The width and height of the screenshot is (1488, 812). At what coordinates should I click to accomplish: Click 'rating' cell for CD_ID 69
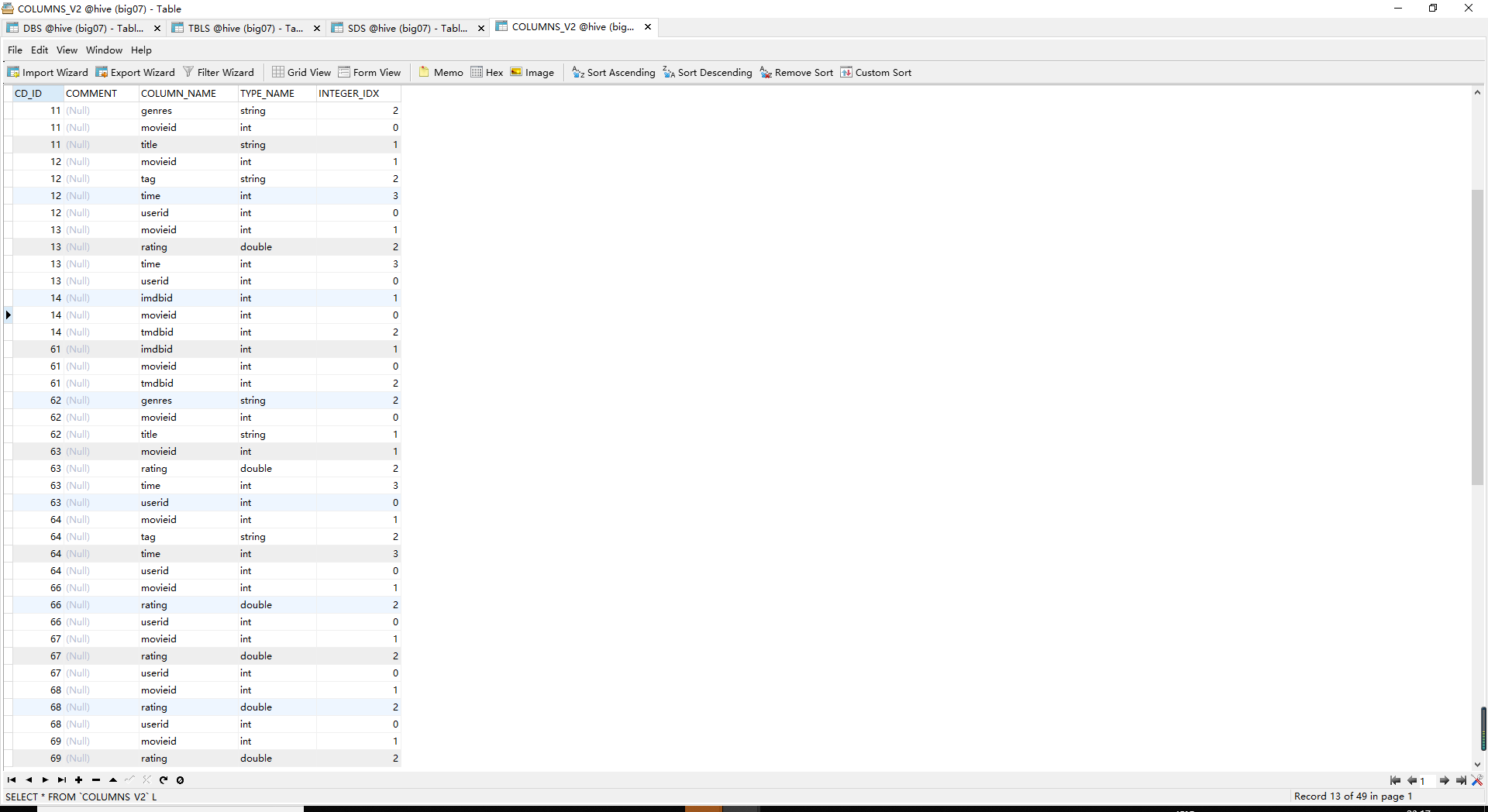click(x=188, y=758)
